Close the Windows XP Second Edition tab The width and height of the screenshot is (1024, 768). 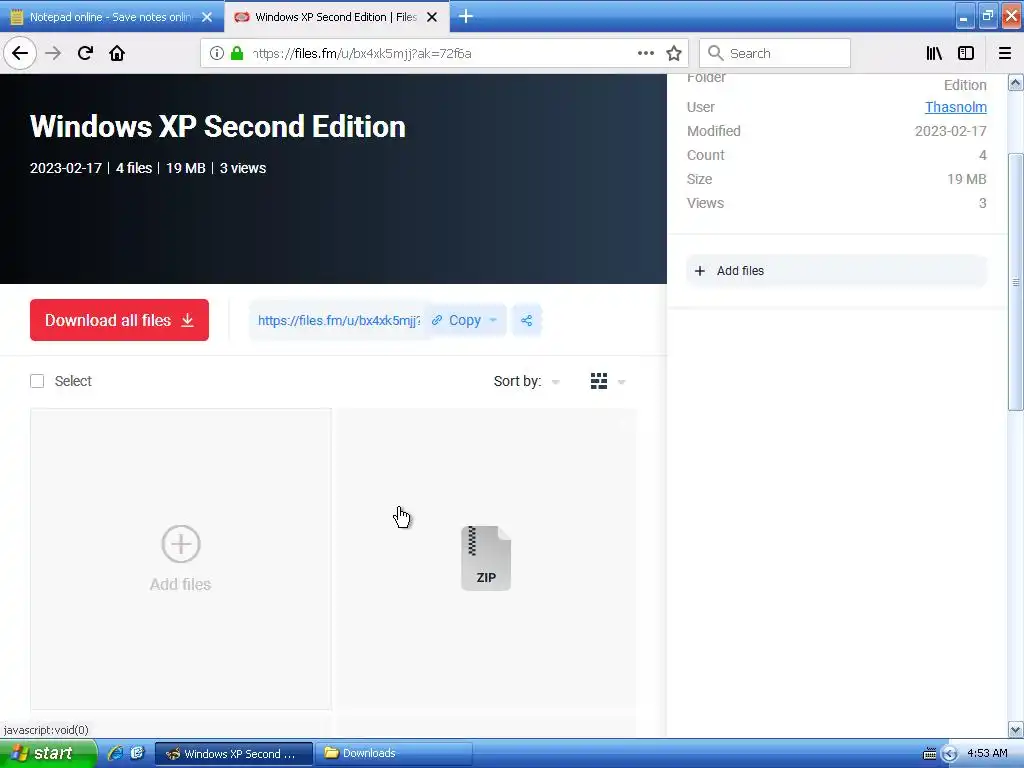432,17
